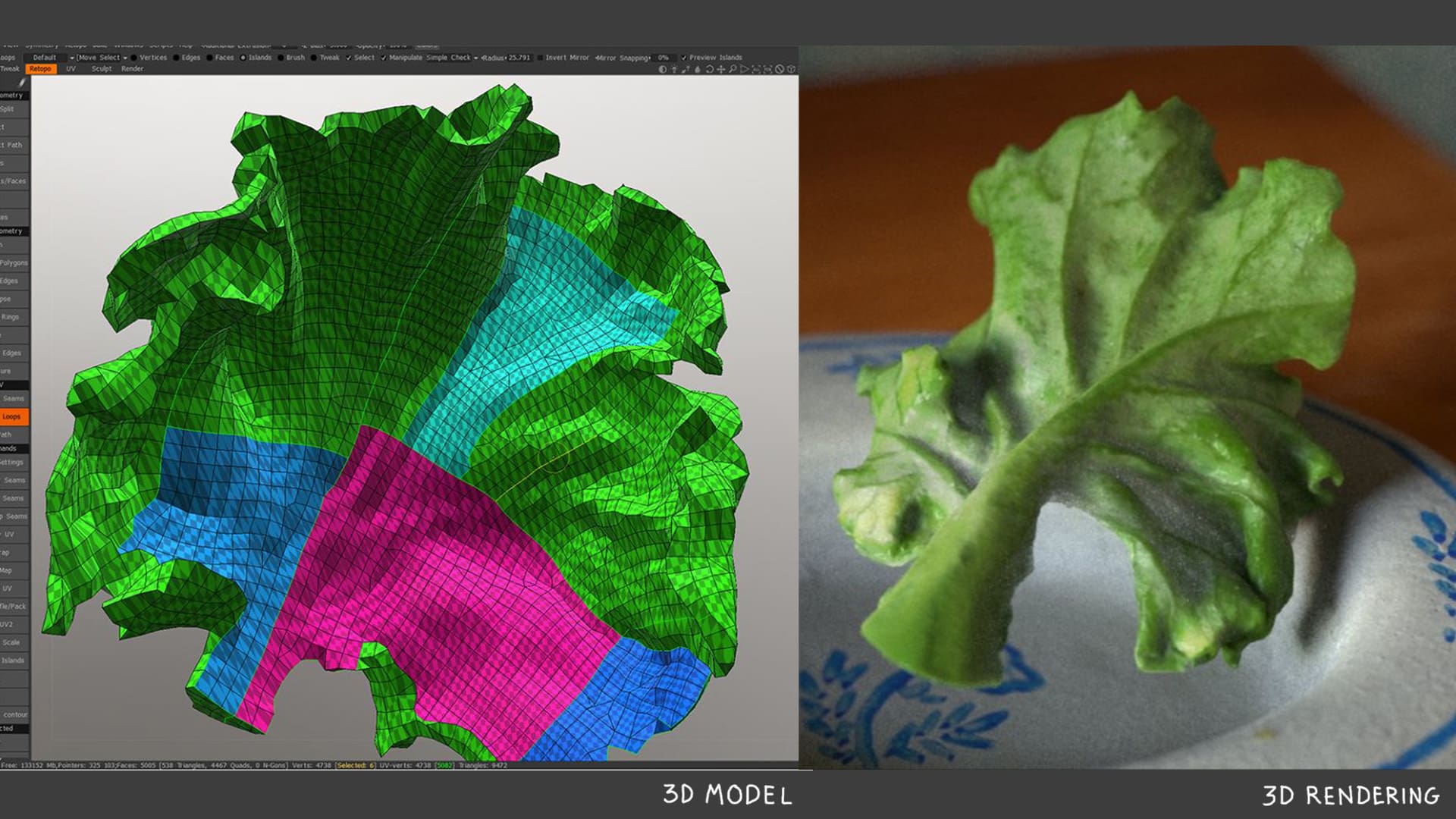Click the rotate camera icon

[710, 69]
